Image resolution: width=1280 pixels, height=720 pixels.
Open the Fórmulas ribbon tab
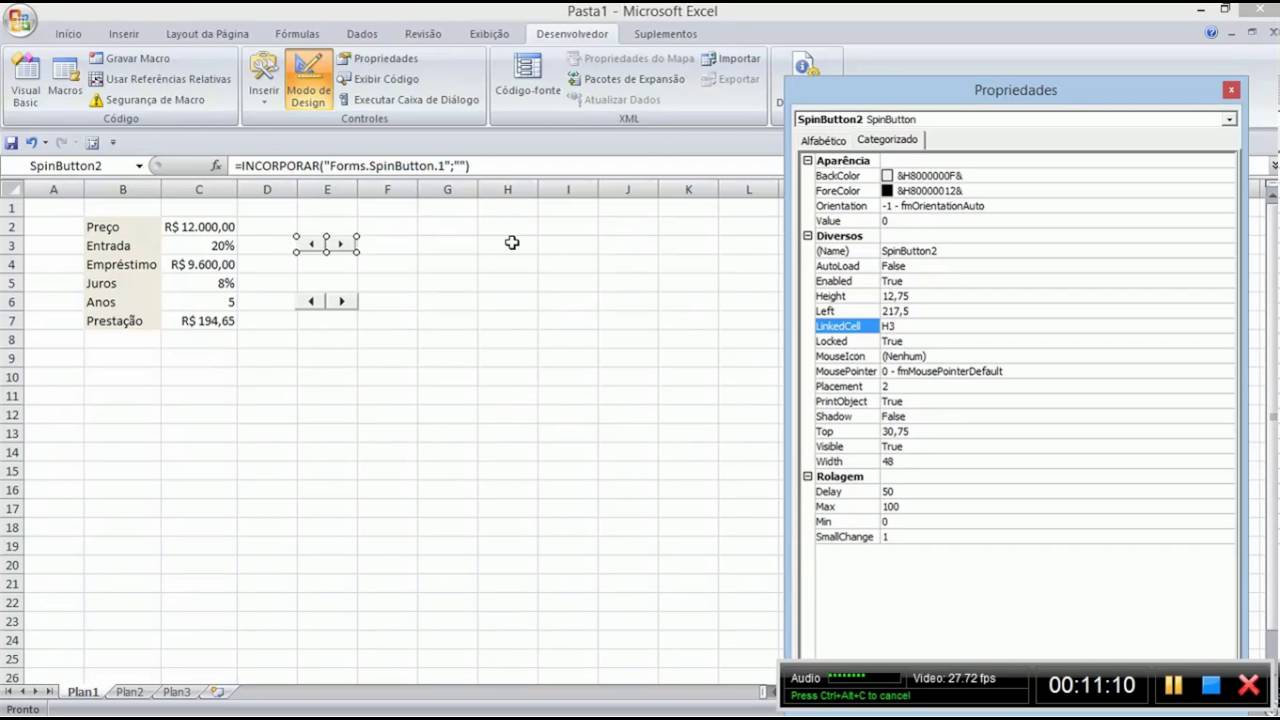click(297, 34)
